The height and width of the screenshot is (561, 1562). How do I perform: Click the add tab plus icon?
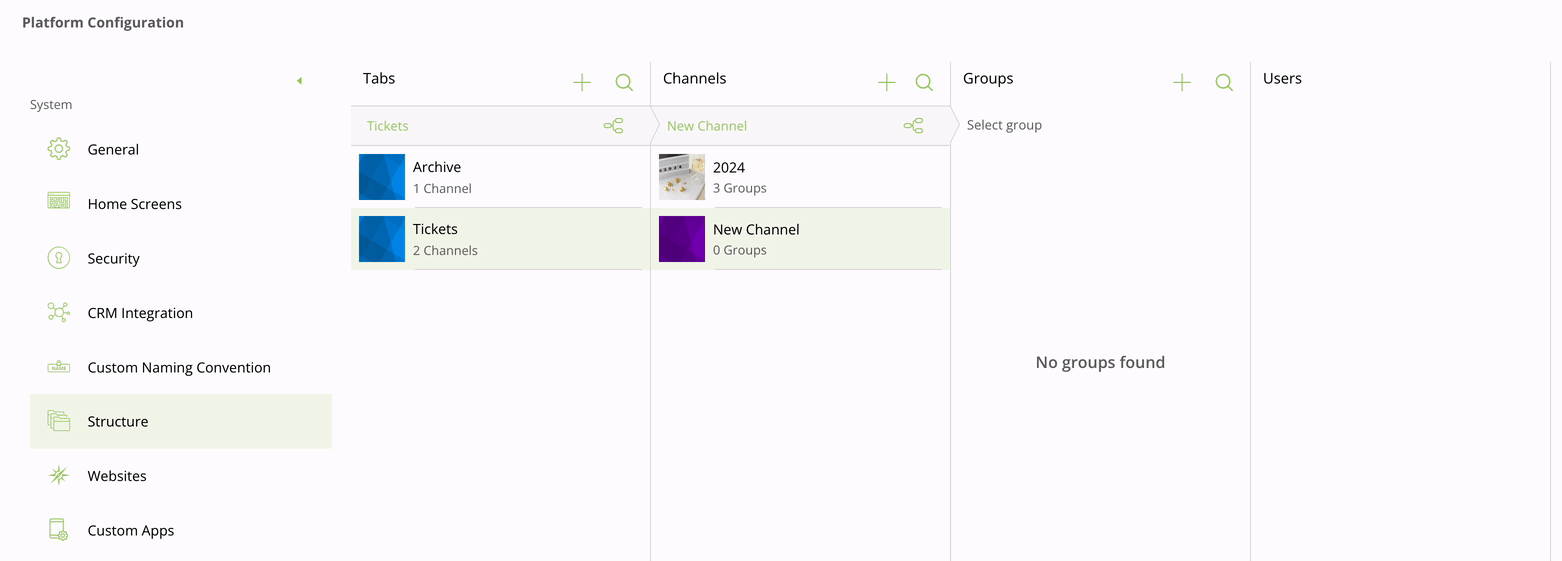[582, 83]
